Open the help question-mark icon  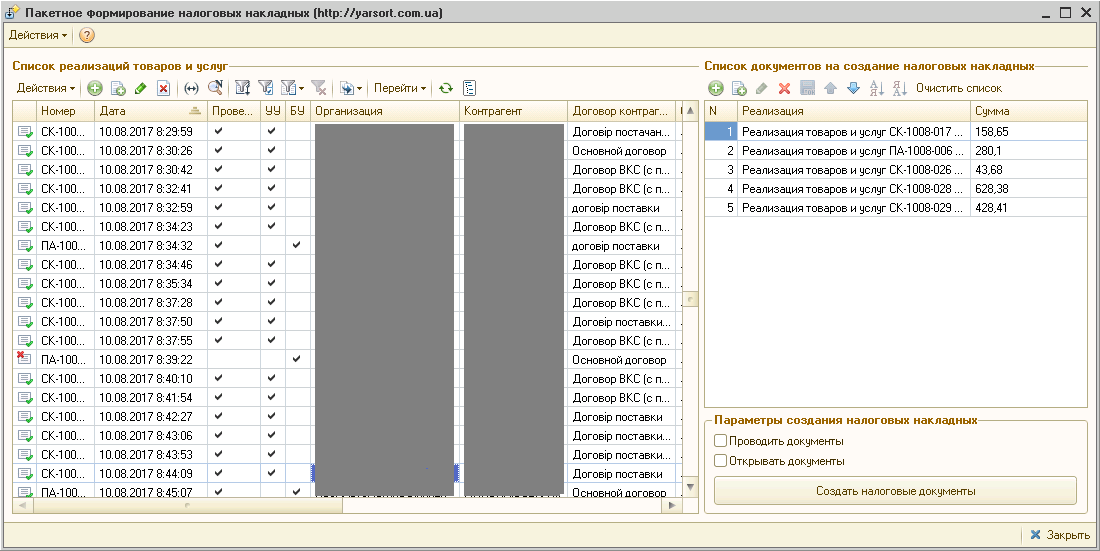pos(87,35)
